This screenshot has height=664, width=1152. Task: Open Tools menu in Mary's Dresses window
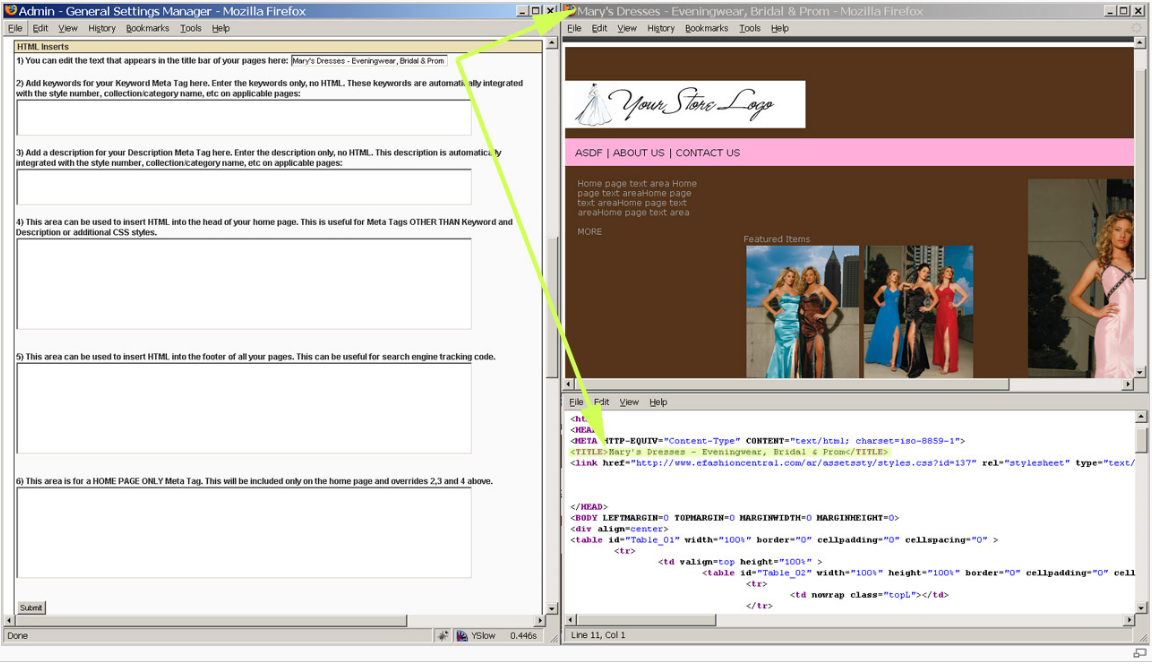coord(749,28)
